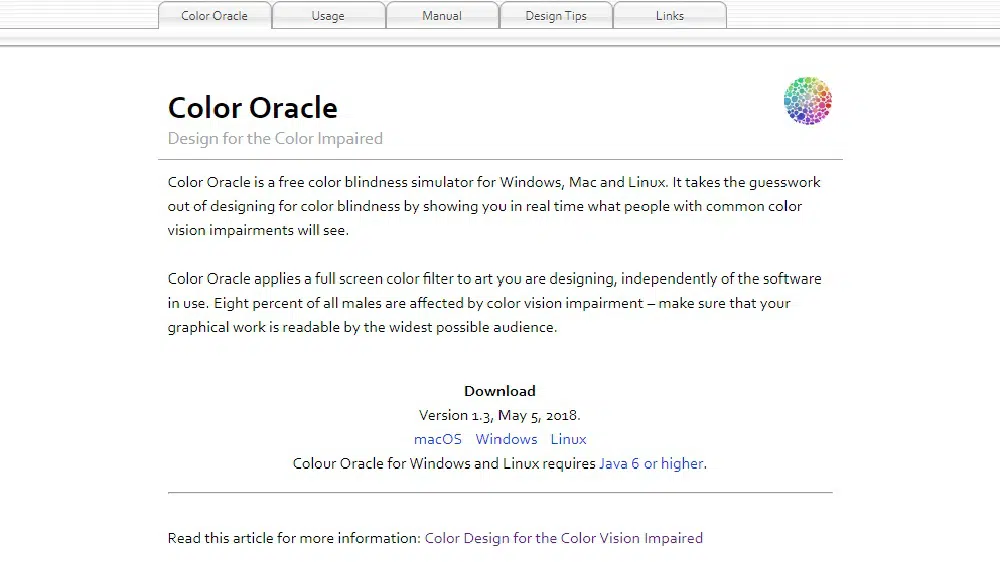This screenshot has height=562, width=1000.
Task: Click the Color Oracle page heading
Action: 253,108
